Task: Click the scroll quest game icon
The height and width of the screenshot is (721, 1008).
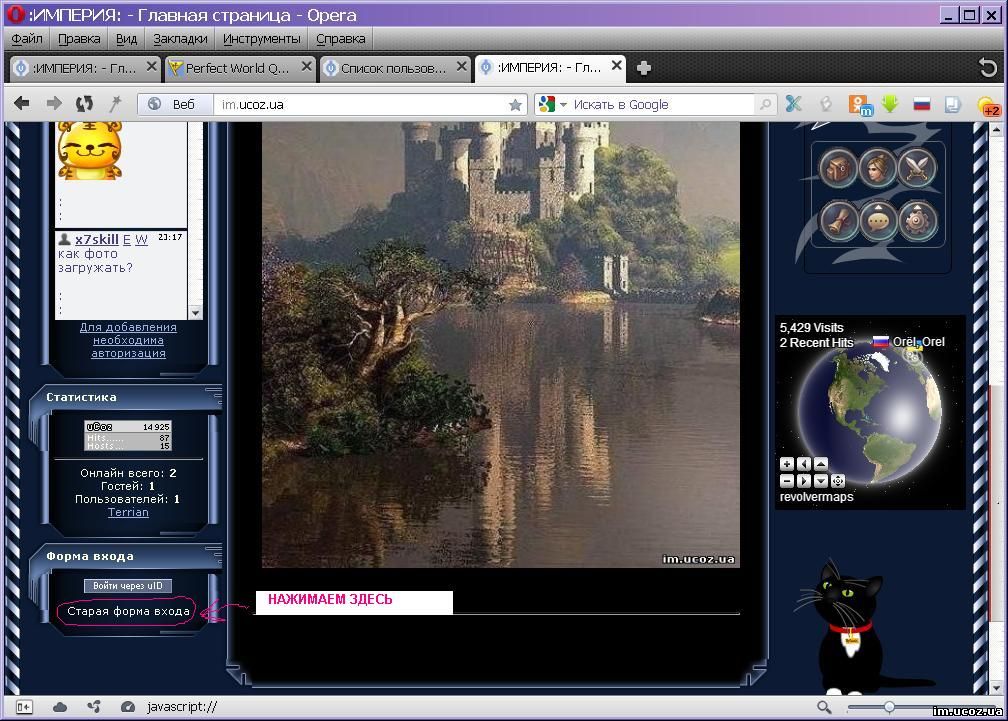Action: pos(838,221)
